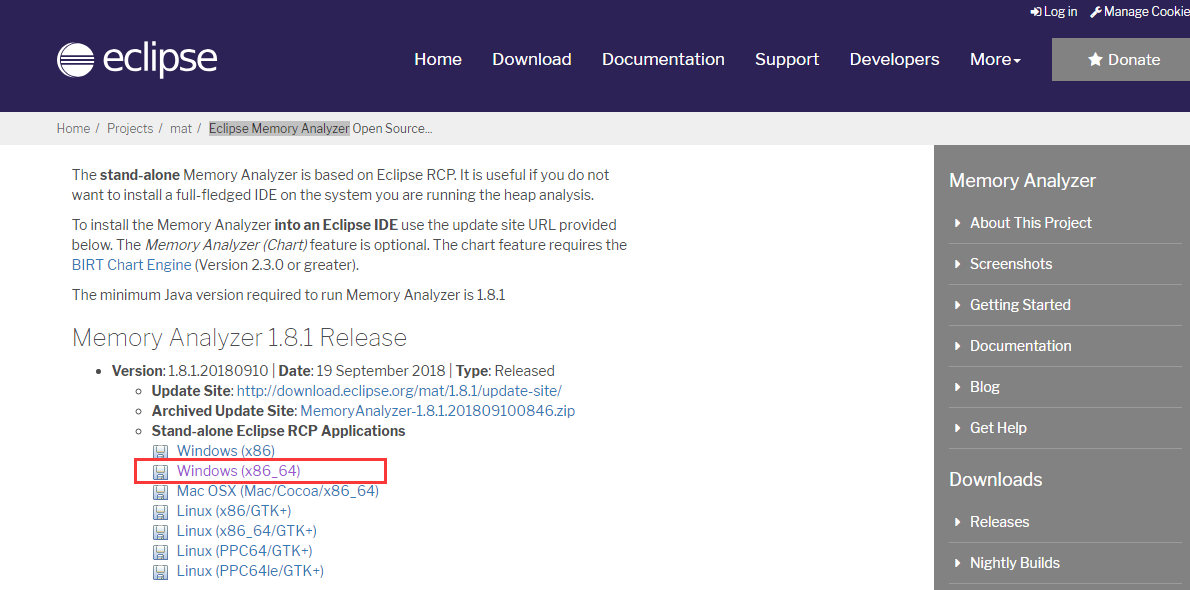Download Windows (x86_64) stand-alone build
This screenshot has height=590, width=1190.
(x=238, y=471)
